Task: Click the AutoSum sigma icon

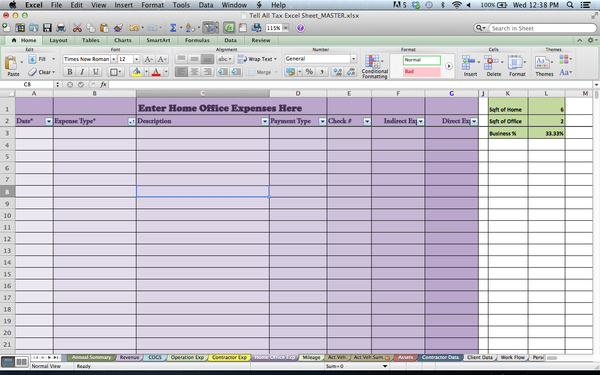Action: (x=173, y=28)
